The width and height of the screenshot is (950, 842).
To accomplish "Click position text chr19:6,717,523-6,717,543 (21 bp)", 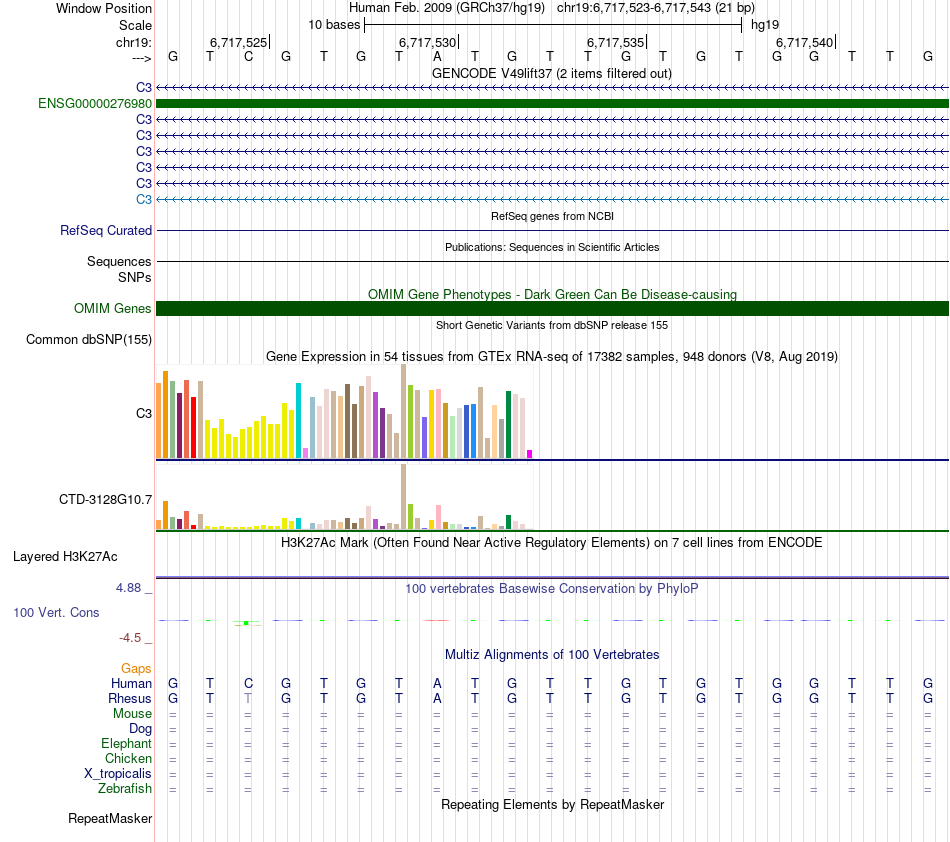I will (x=656, y=8).
